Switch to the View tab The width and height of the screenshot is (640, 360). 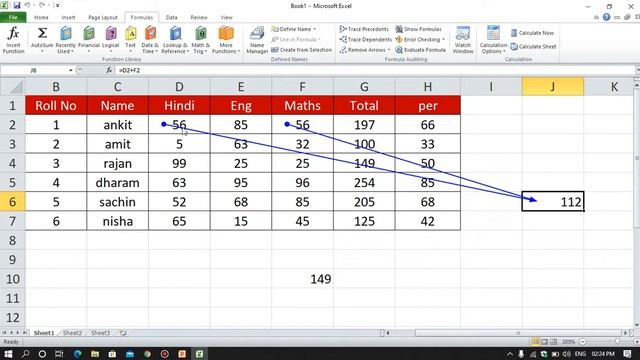[226, 18]
